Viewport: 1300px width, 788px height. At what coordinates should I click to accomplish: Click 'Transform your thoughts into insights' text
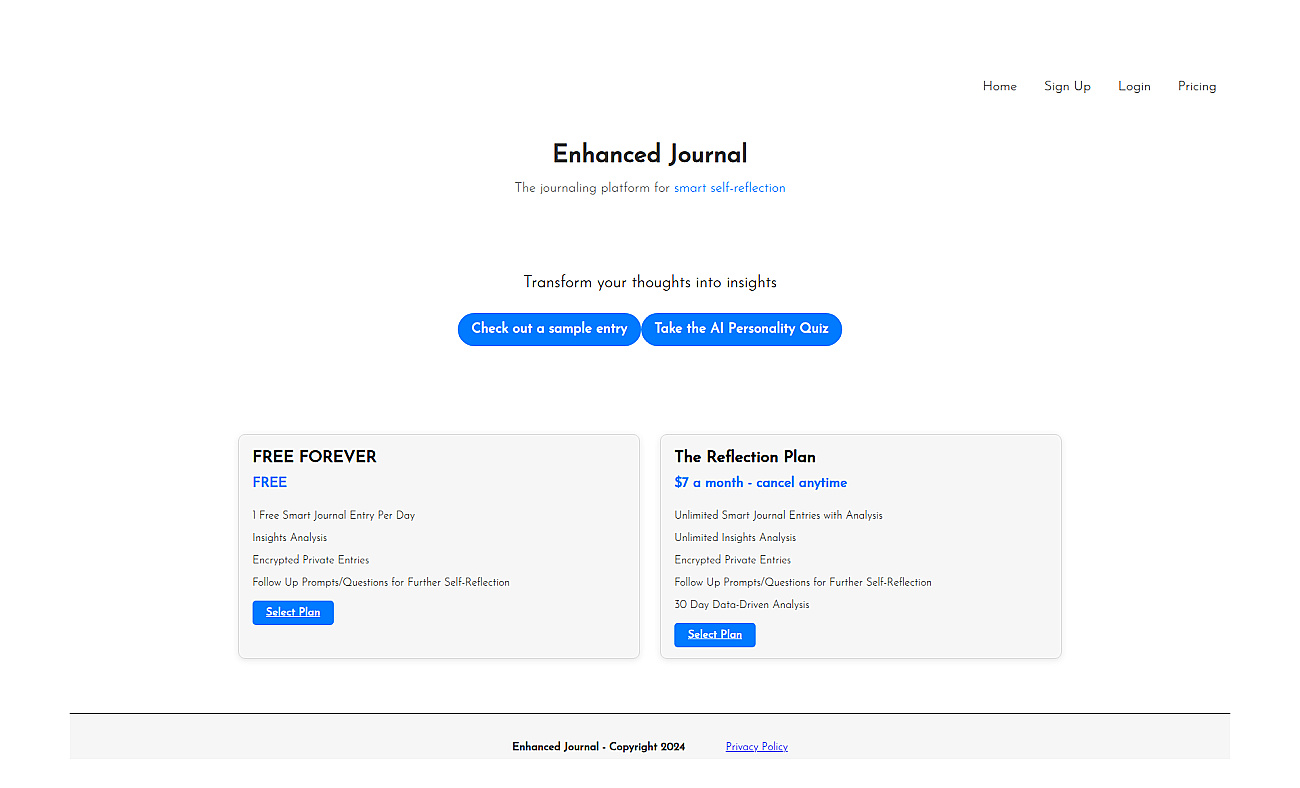[650, 282]
